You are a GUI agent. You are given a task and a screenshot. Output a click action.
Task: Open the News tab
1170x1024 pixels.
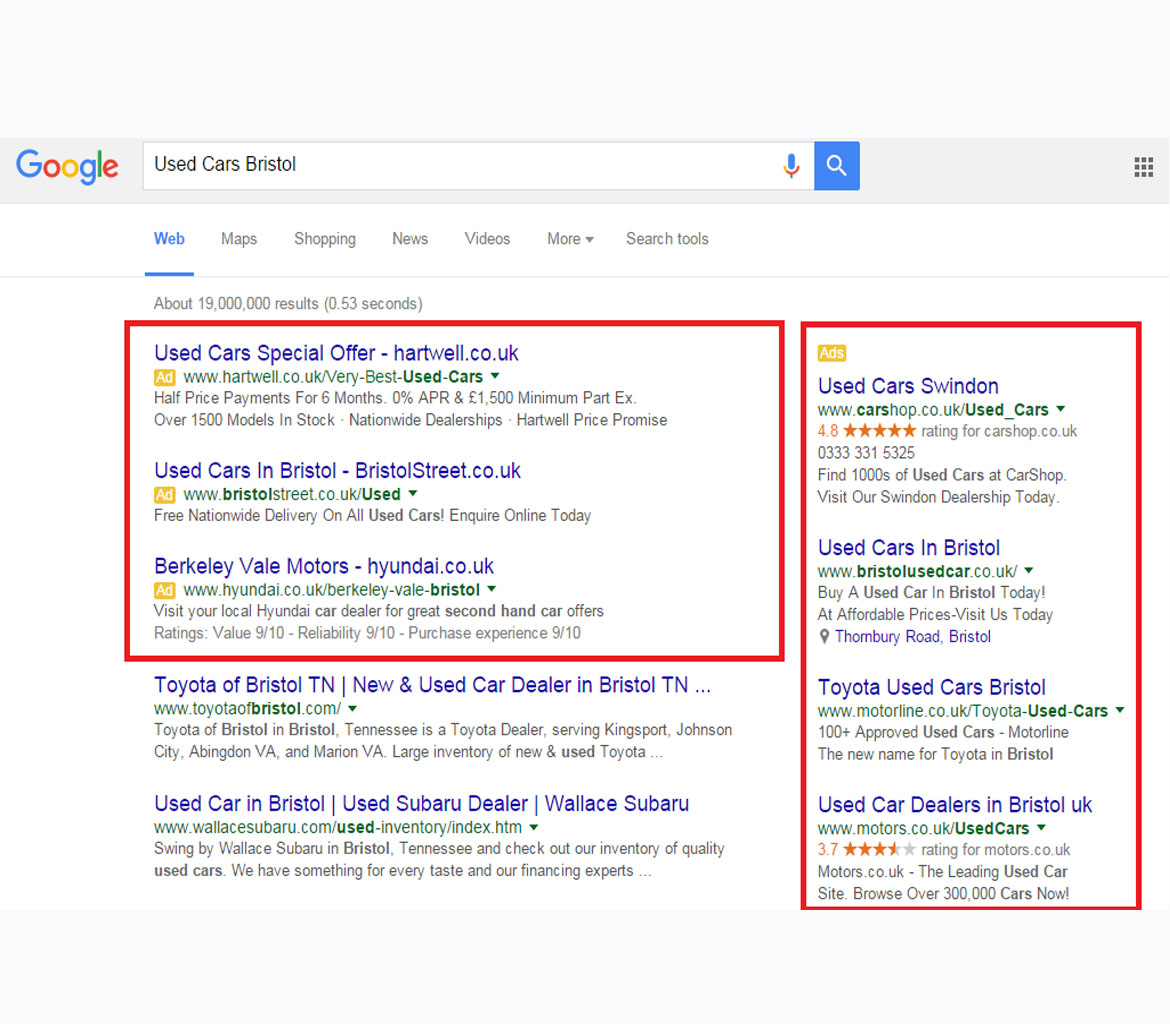pos(410,239)
